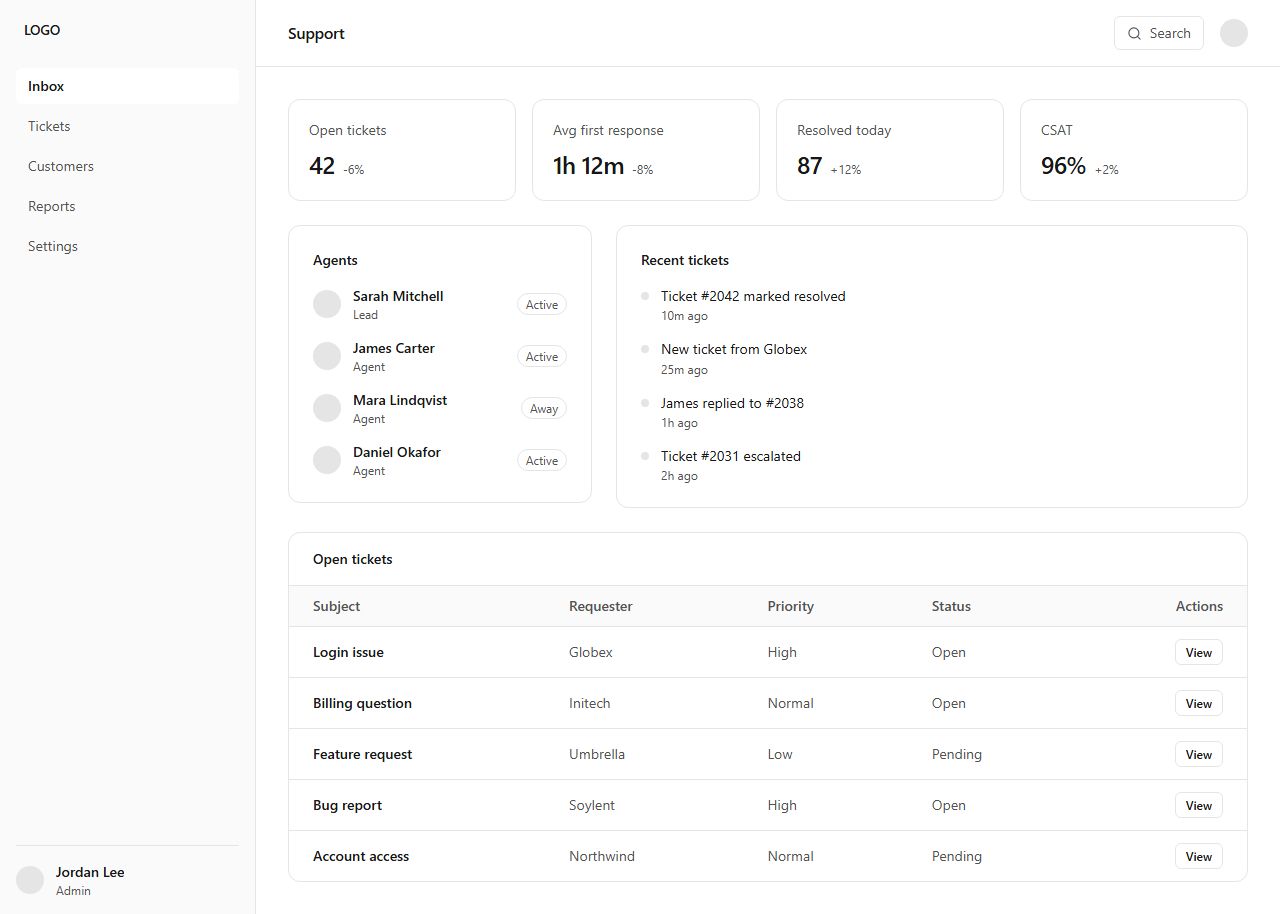Screen dimensions: 1280x914
Task: Click the Recent tickets heading
Action: click(685, 260)
